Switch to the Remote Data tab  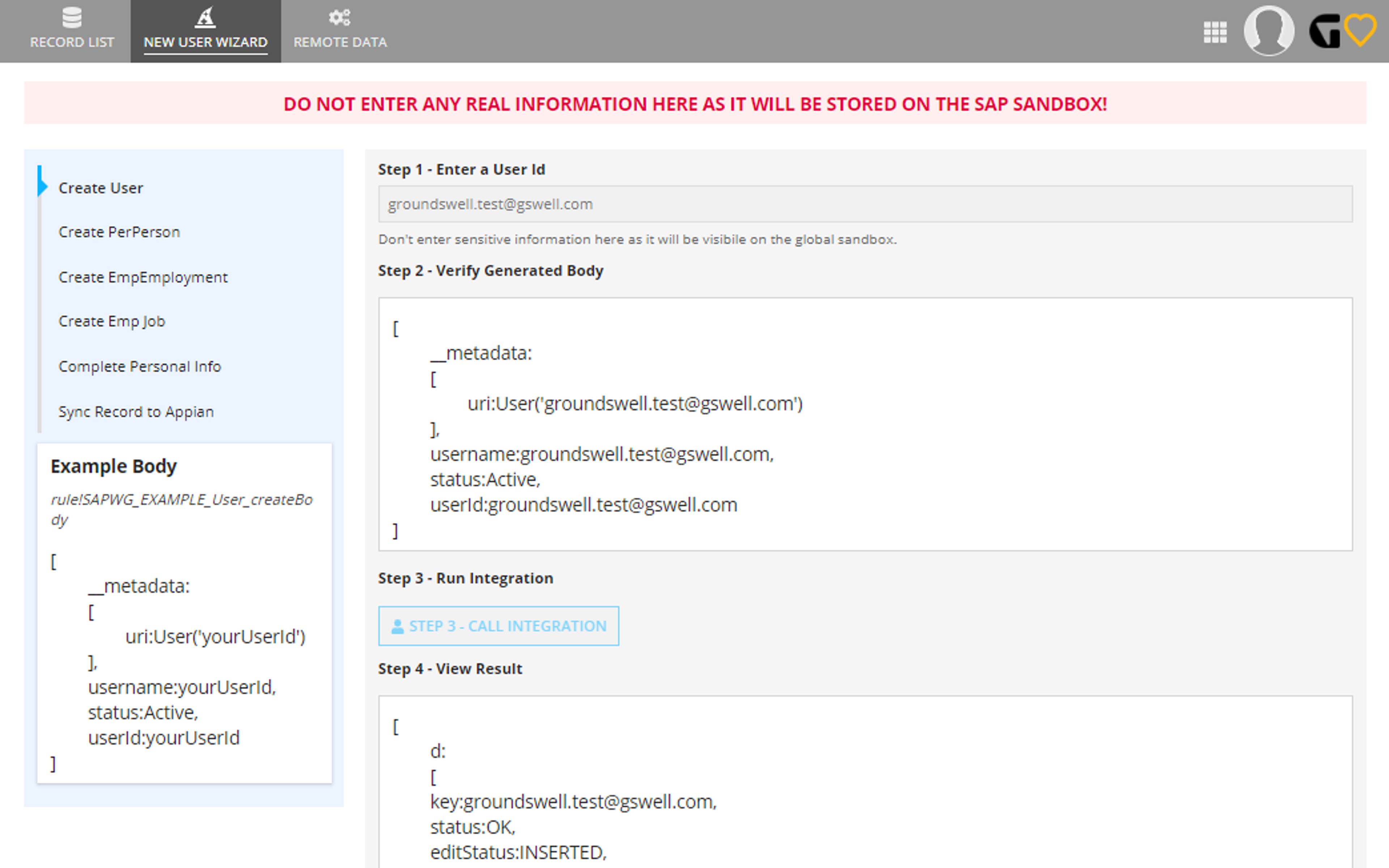340,31
